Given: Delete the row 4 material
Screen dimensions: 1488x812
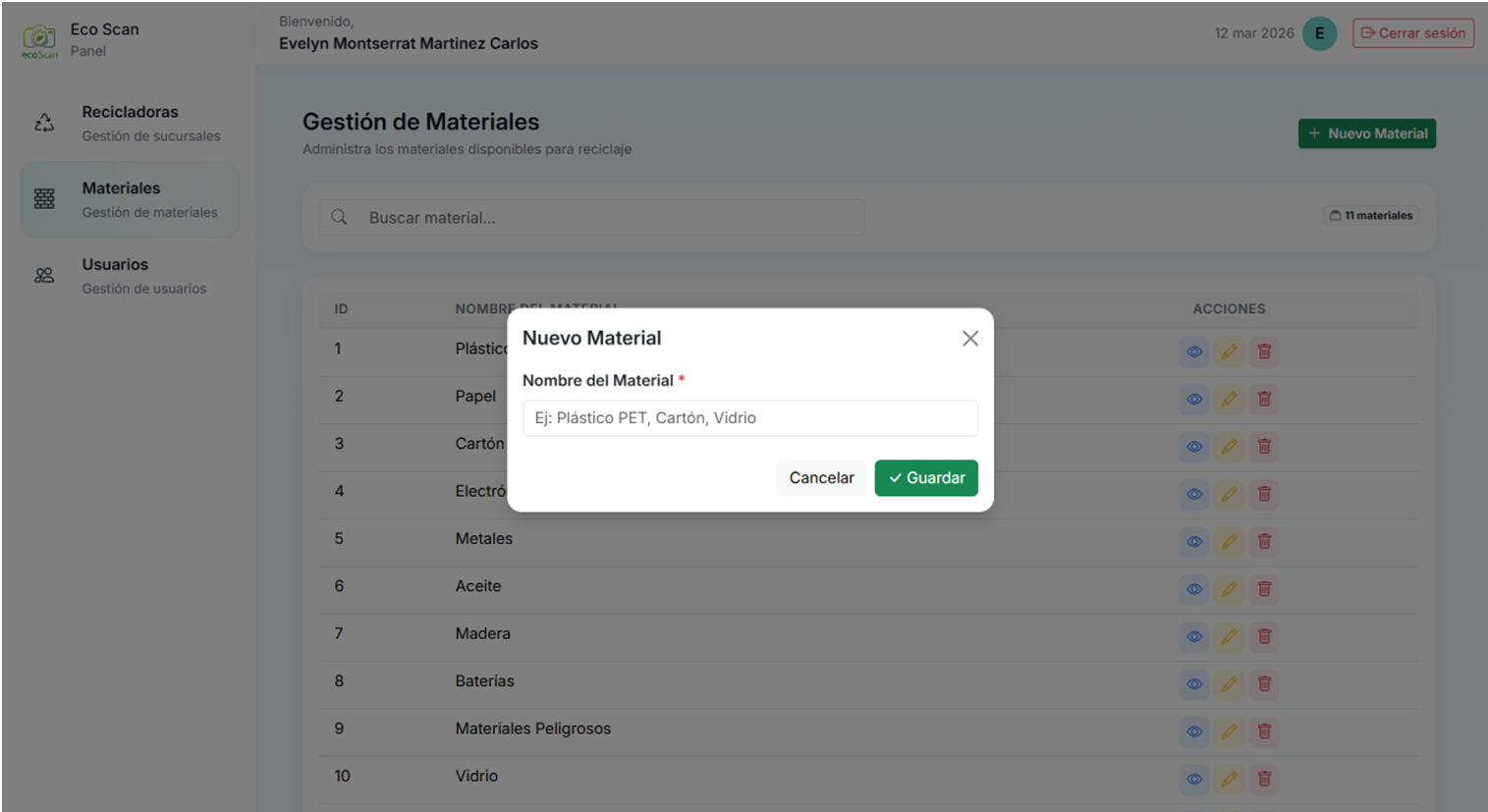Looking at the screenshot, I should tap(1264, 494).
